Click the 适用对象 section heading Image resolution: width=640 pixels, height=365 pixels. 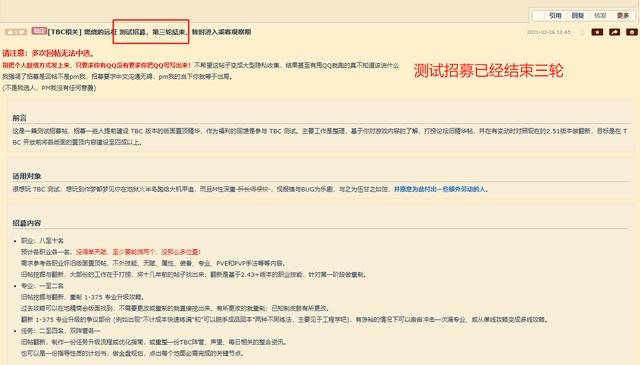click(x=27, y=176)
